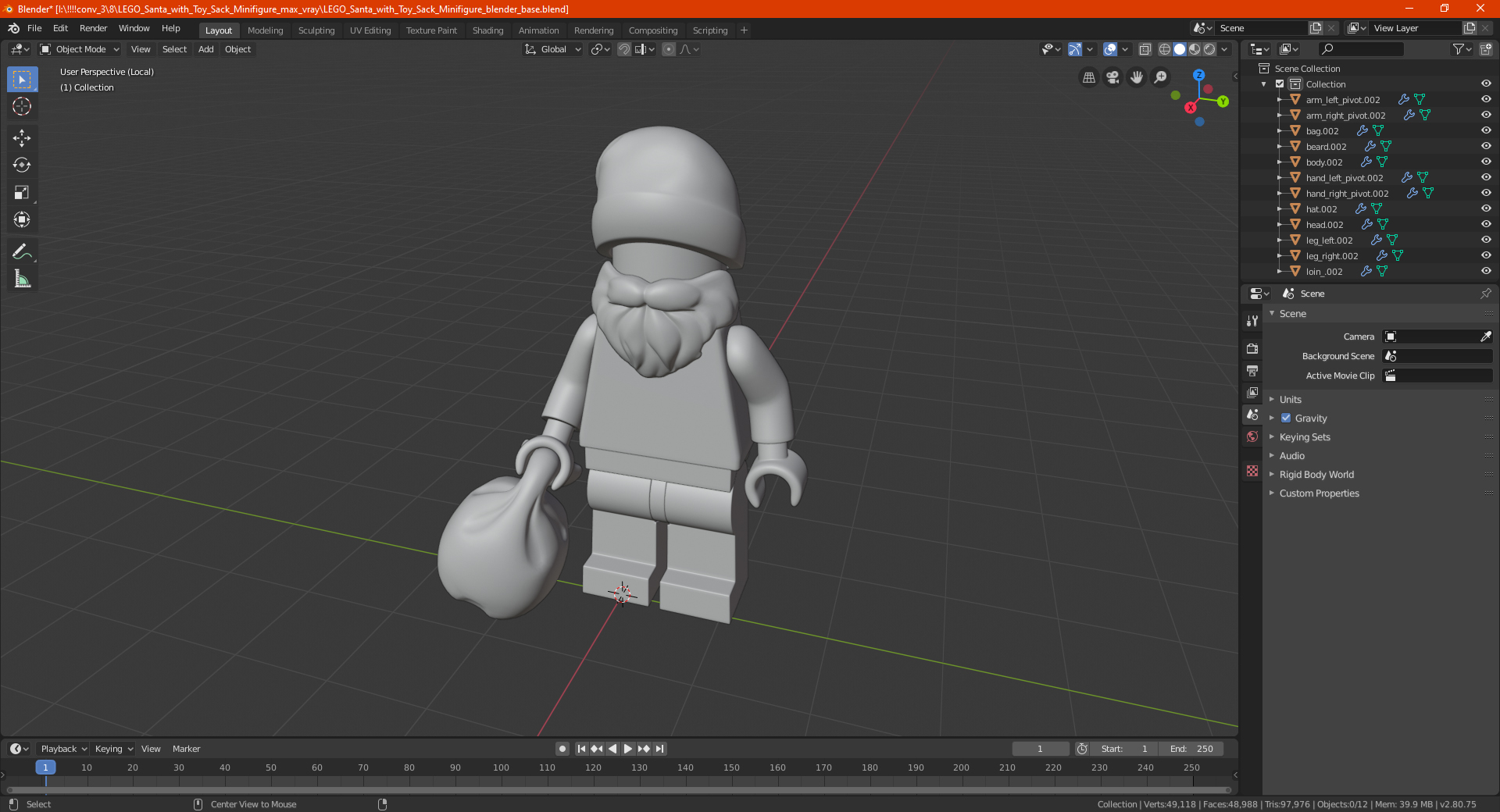This screenshot has height=812, width=1500.
Task: Pick the Scale tool
Action: click(22, 192)
